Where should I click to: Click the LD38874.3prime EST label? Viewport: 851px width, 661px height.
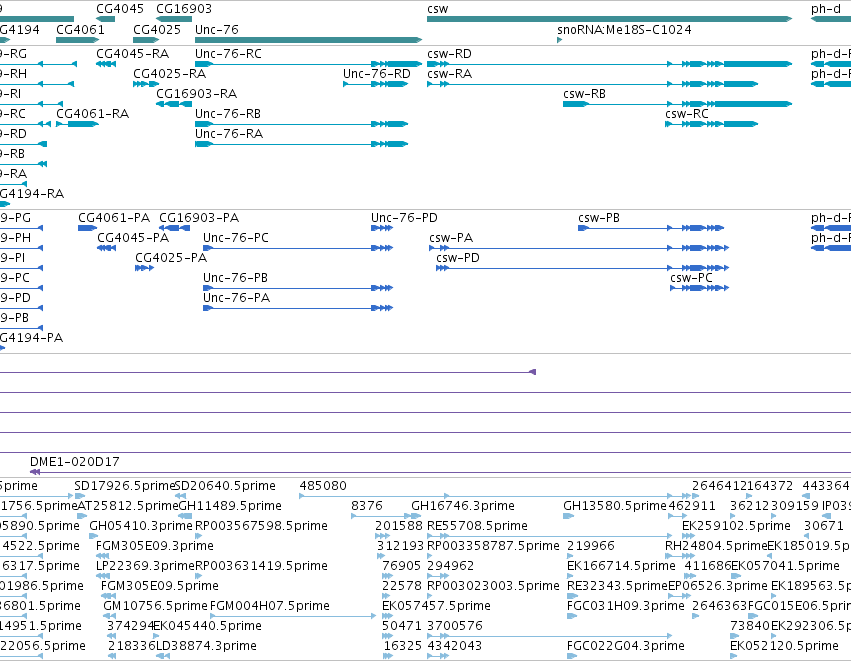tap(206, 646)
